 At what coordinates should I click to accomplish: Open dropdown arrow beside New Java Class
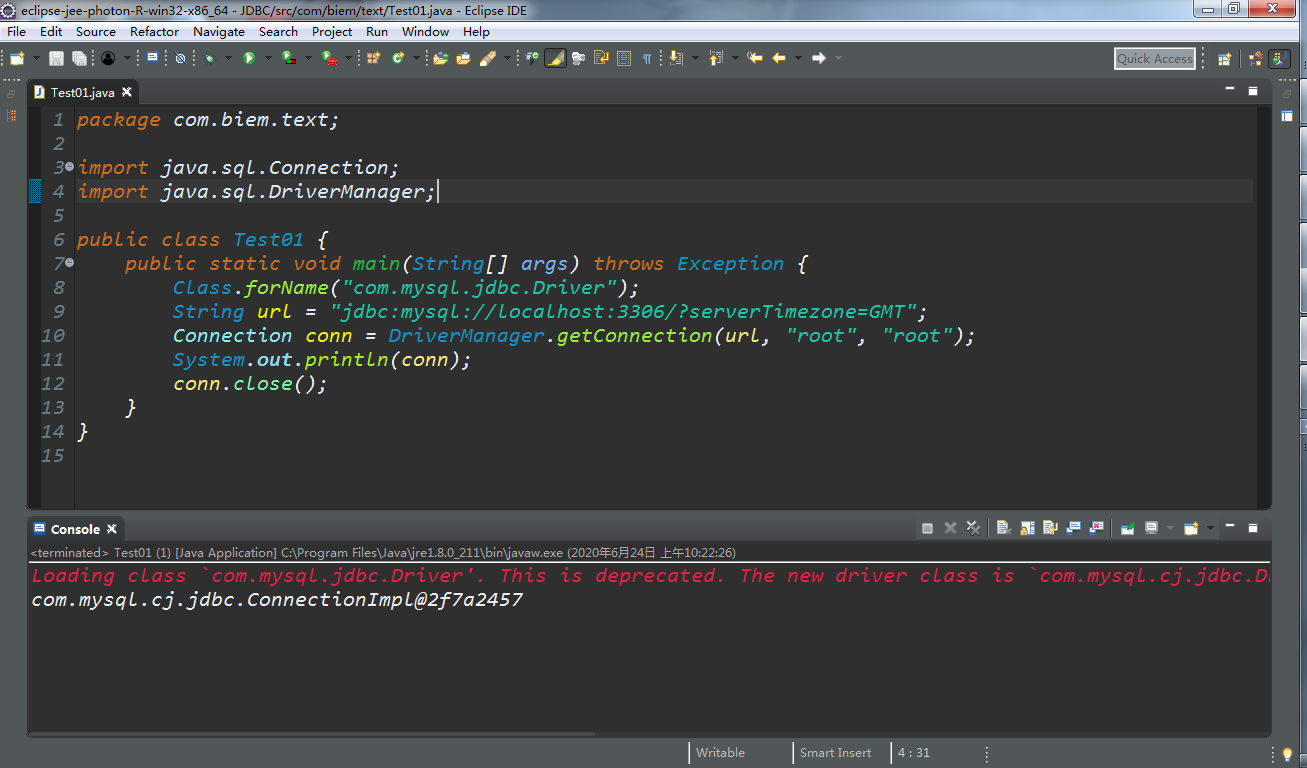coord(415,58)
